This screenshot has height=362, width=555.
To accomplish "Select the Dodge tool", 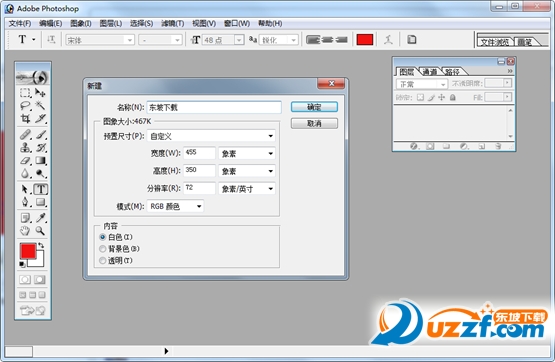I will coord(40,173).
